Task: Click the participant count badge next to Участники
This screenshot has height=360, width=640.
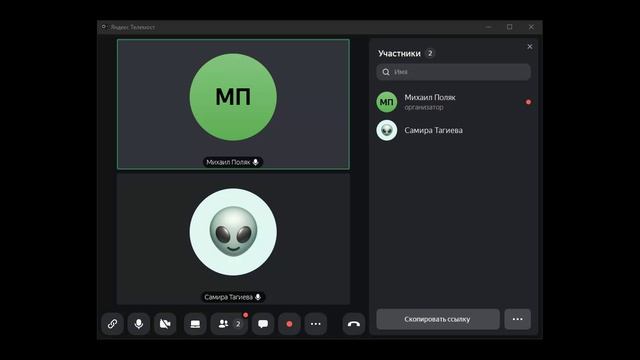Action: click(430, 53)
